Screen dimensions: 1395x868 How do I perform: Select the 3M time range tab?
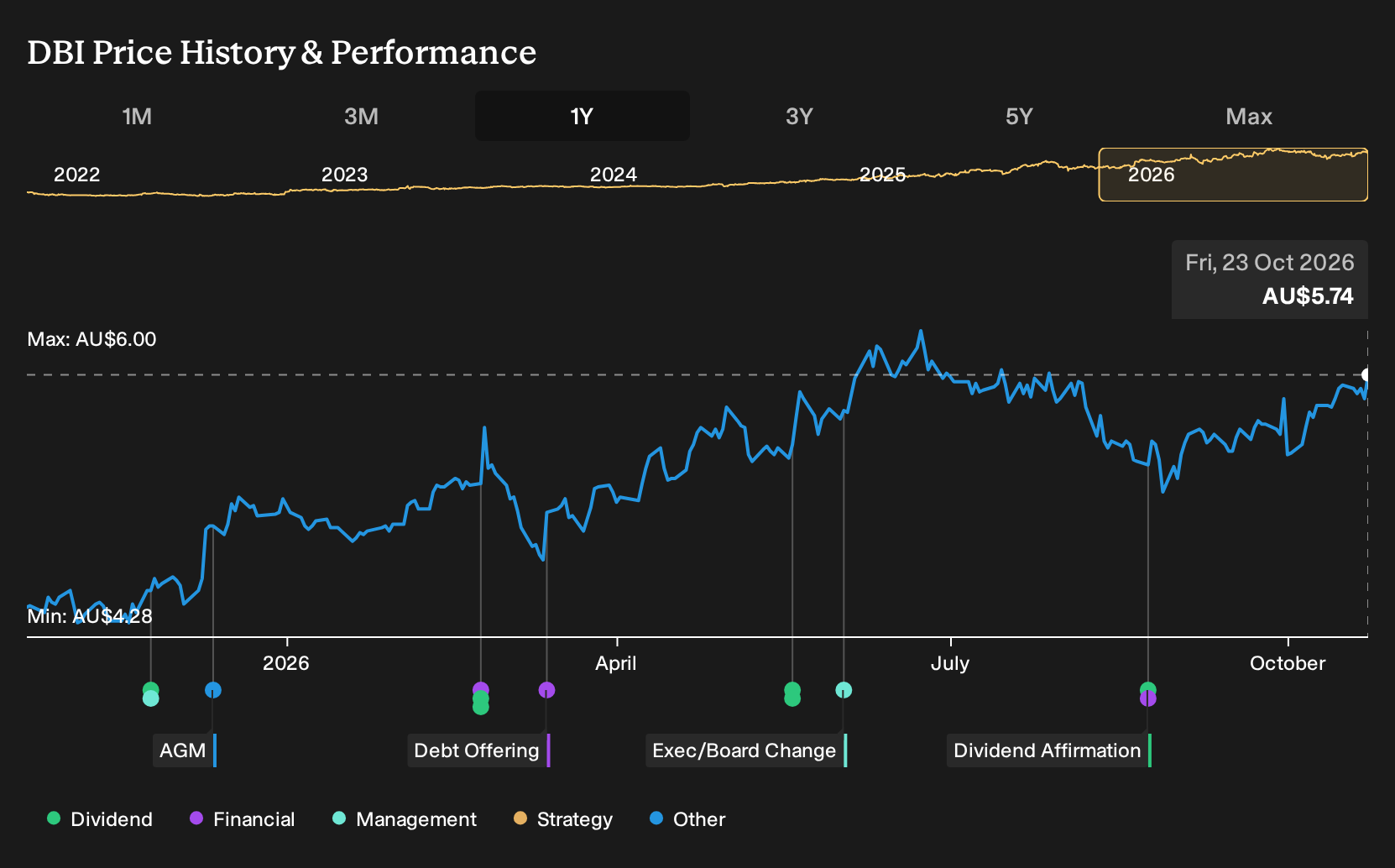[361, 116]
